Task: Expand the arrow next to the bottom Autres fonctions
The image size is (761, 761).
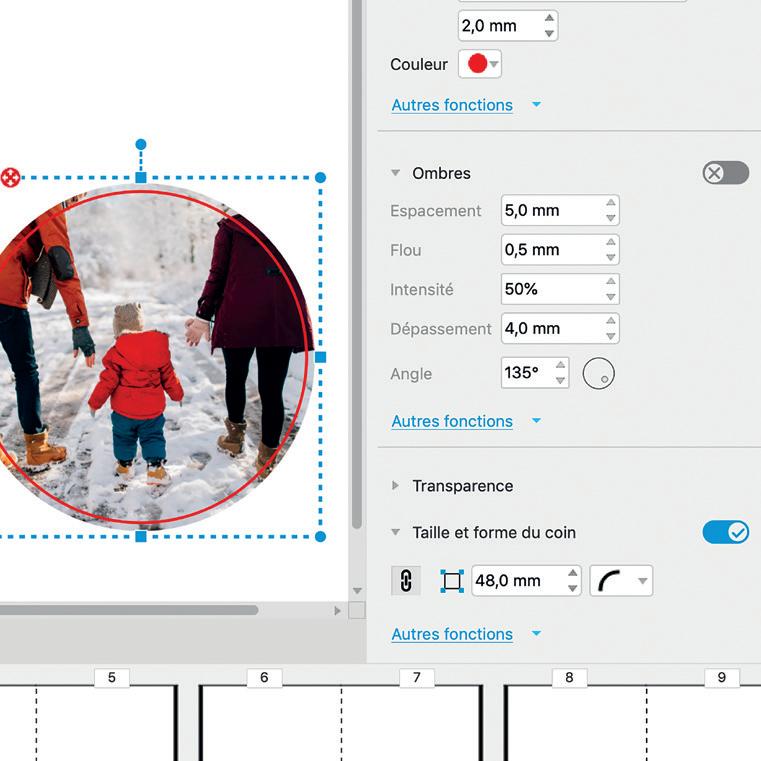Action: [536, 633]
